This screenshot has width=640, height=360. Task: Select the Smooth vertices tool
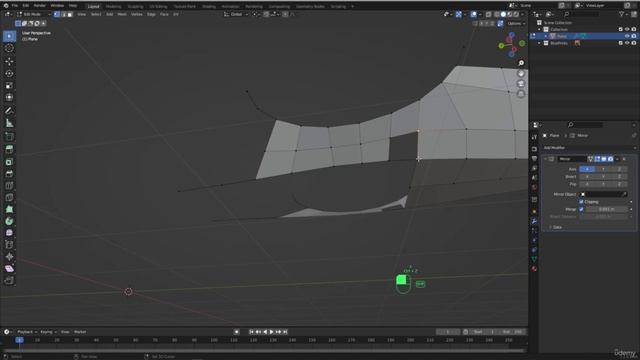[9, 233]
